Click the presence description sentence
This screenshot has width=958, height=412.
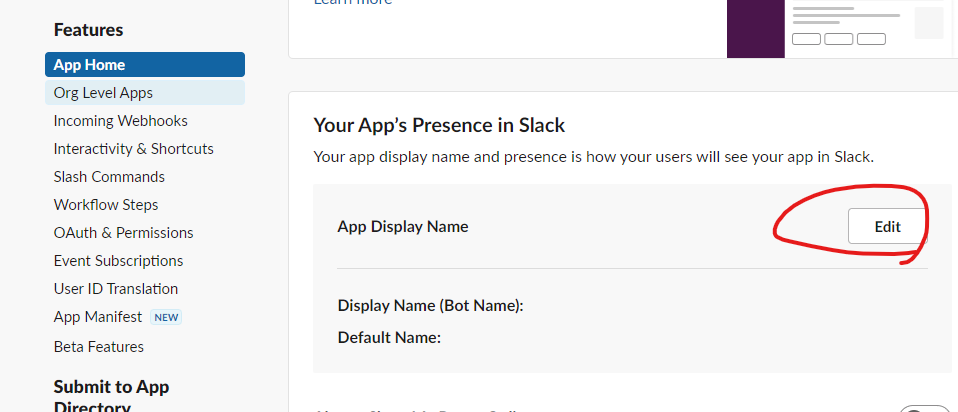pos(594,157)
